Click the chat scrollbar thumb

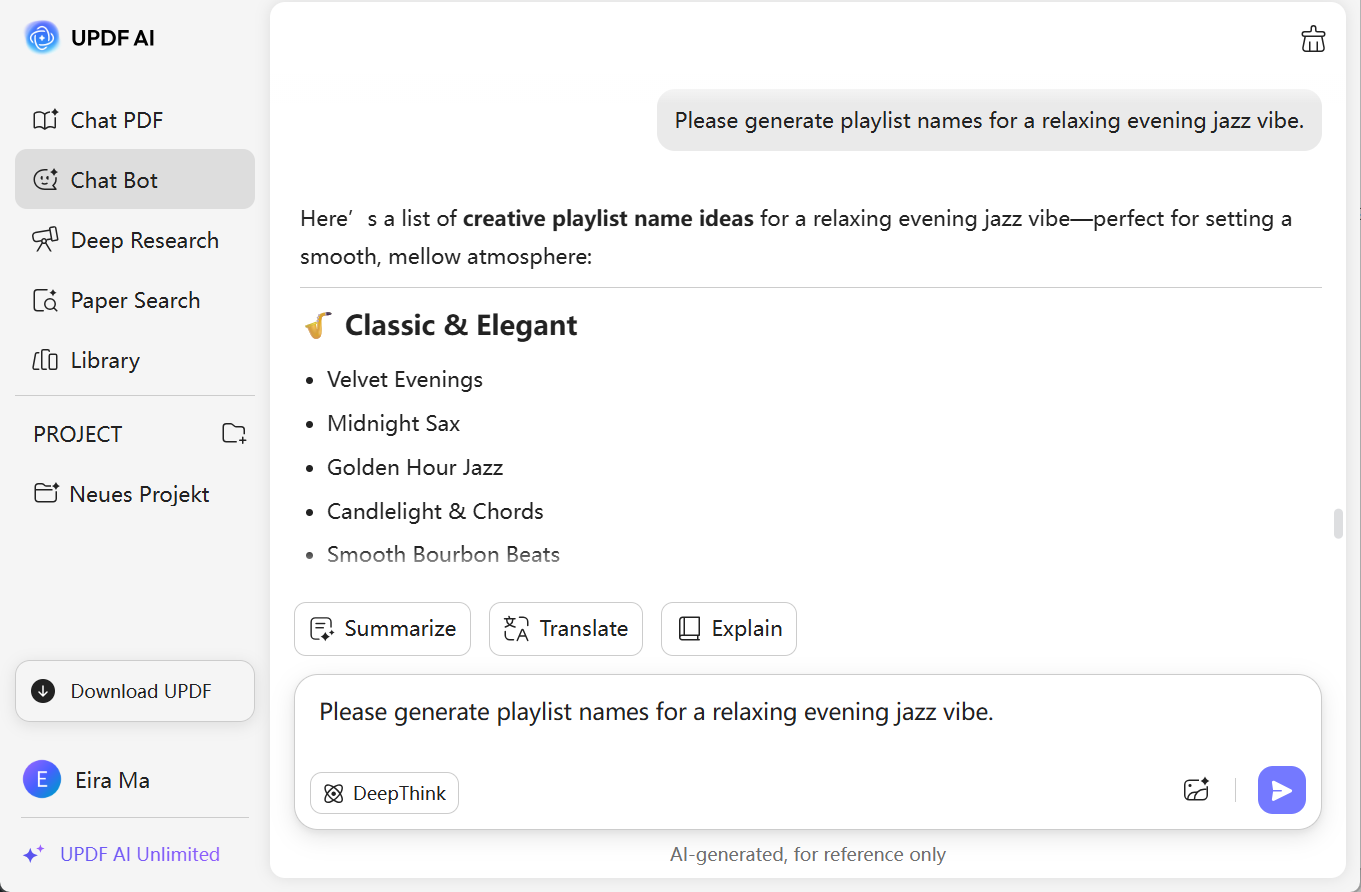tap(1338, 524)
